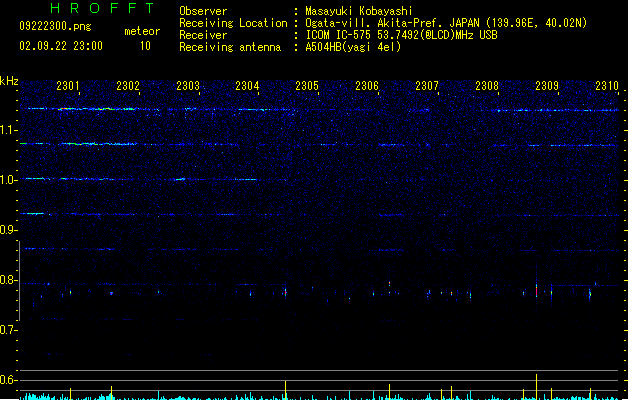The width and height of the screenshot is (629, 400).
Task: Click the 2306 time marker
Action: click(x=367, y=86)
